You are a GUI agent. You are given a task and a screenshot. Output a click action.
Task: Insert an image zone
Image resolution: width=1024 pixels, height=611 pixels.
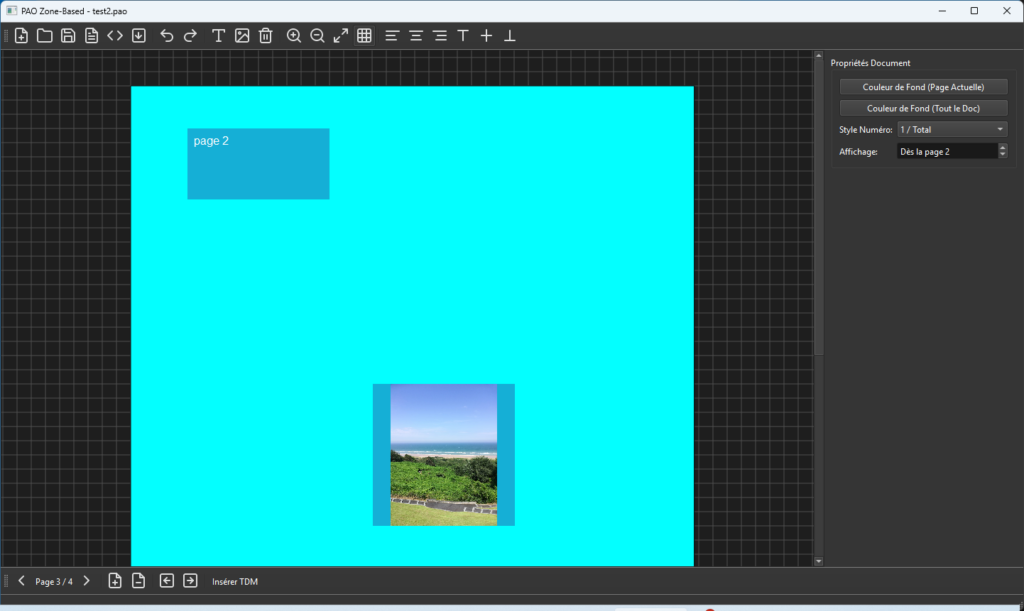(x=242, y=36)
